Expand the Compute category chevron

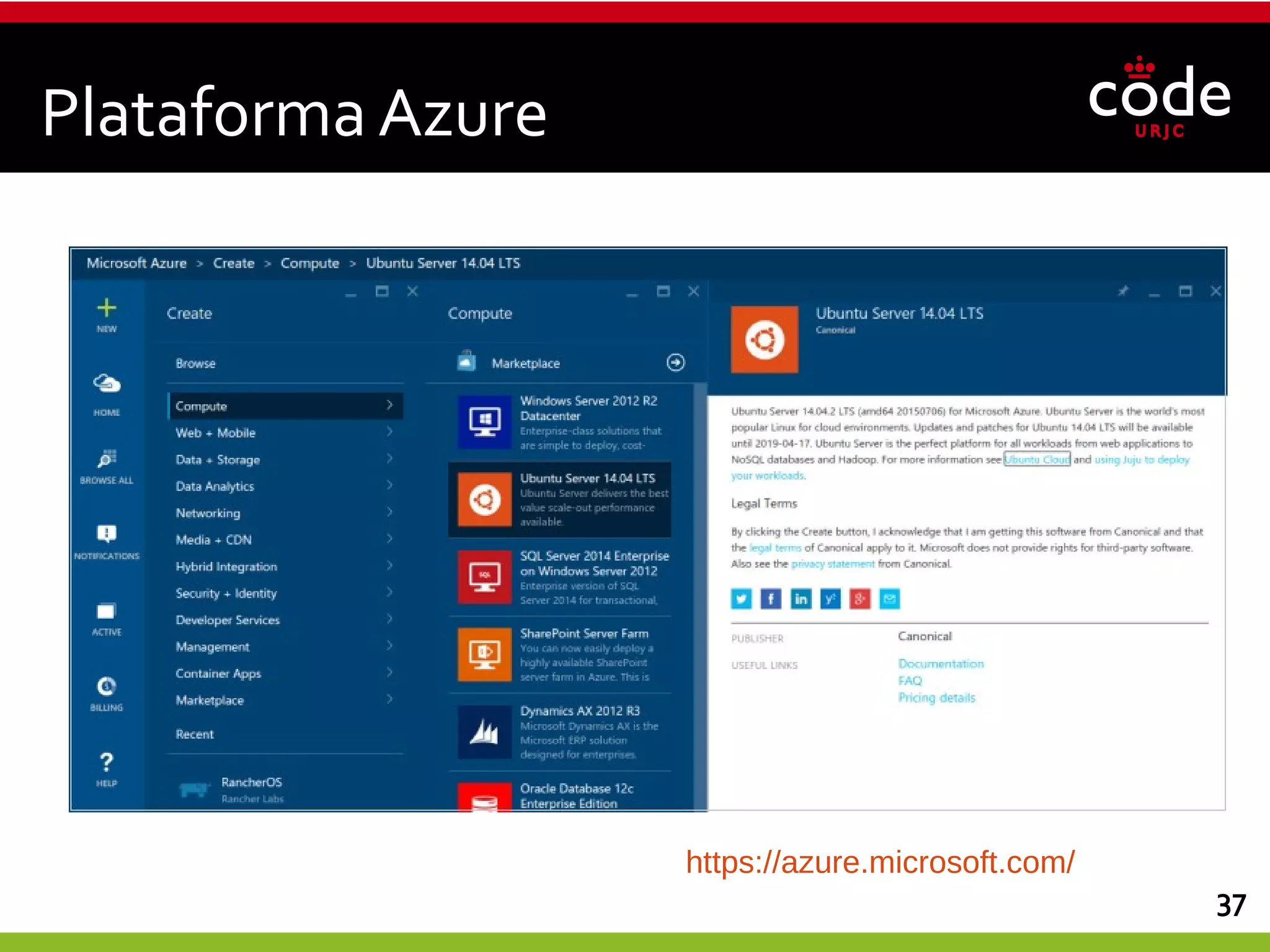point(389,405)
